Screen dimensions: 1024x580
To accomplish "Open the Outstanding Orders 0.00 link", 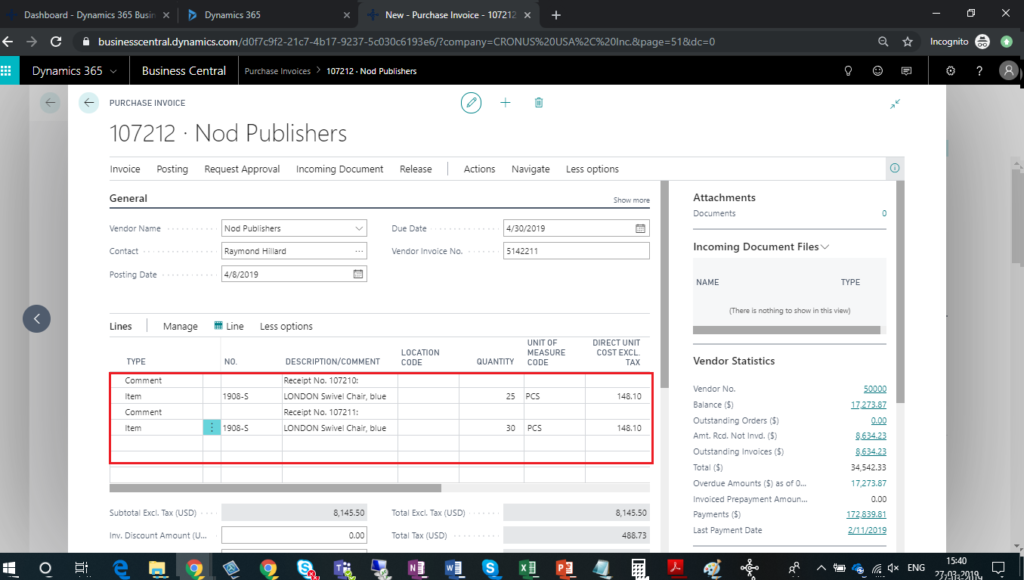I will coord(878,421).
